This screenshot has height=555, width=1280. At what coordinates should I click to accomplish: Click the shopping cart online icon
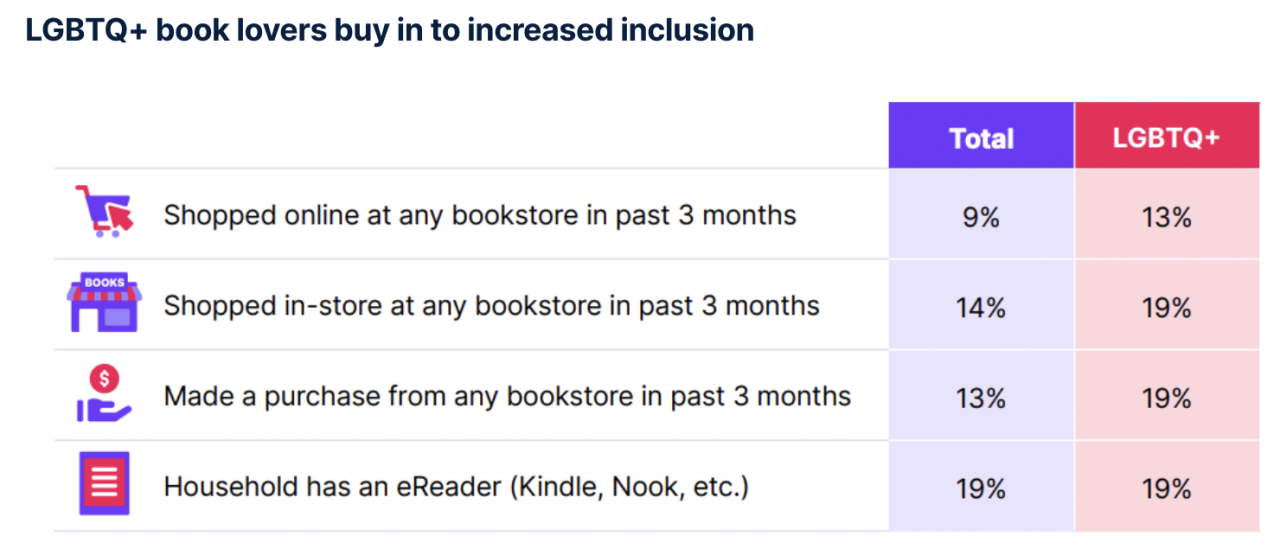(x=104, y=212)
